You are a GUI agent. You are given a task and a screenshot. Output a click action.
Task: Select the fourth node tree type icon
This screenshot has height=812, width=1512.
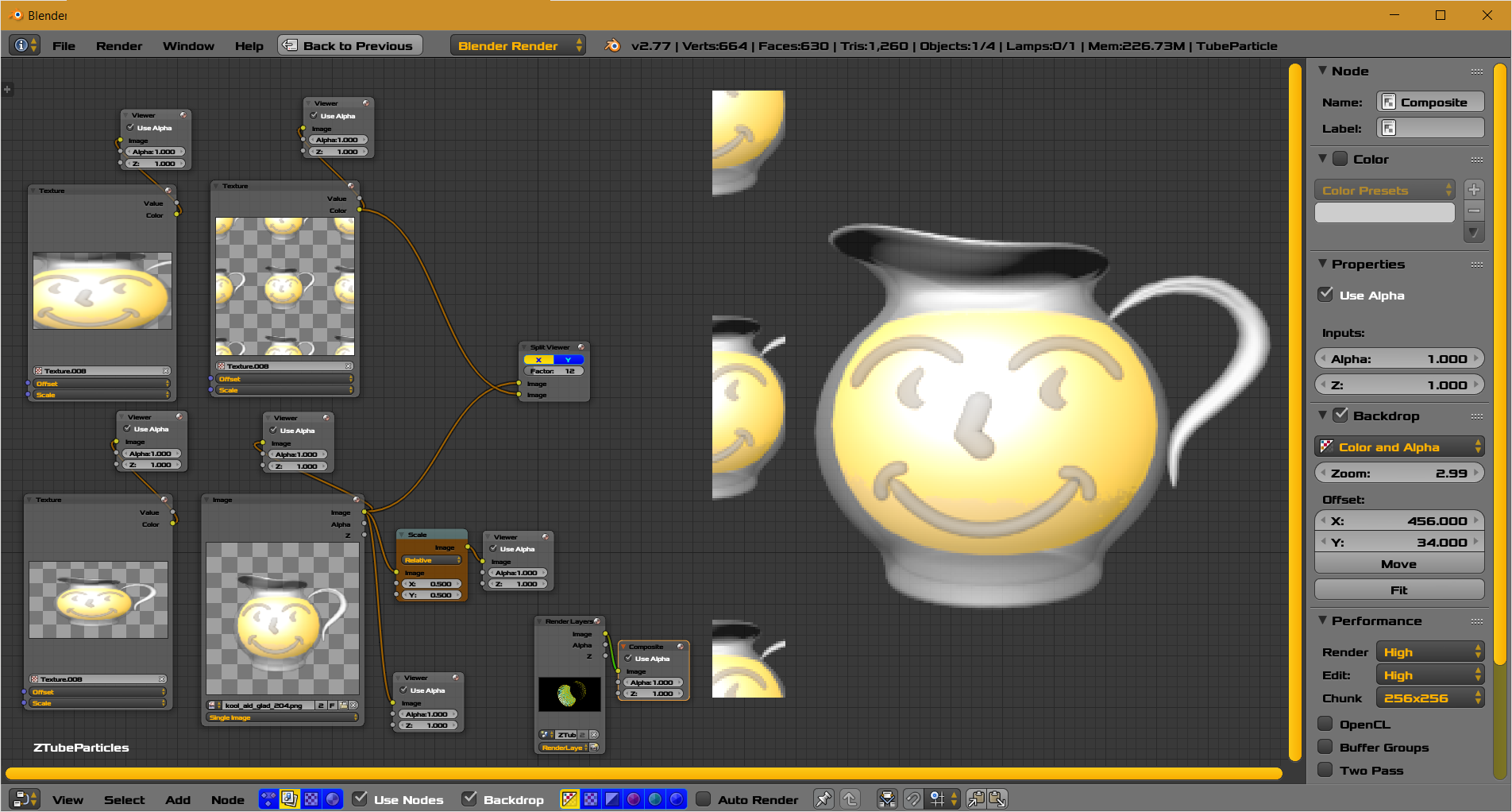click(x=333, y=799)
